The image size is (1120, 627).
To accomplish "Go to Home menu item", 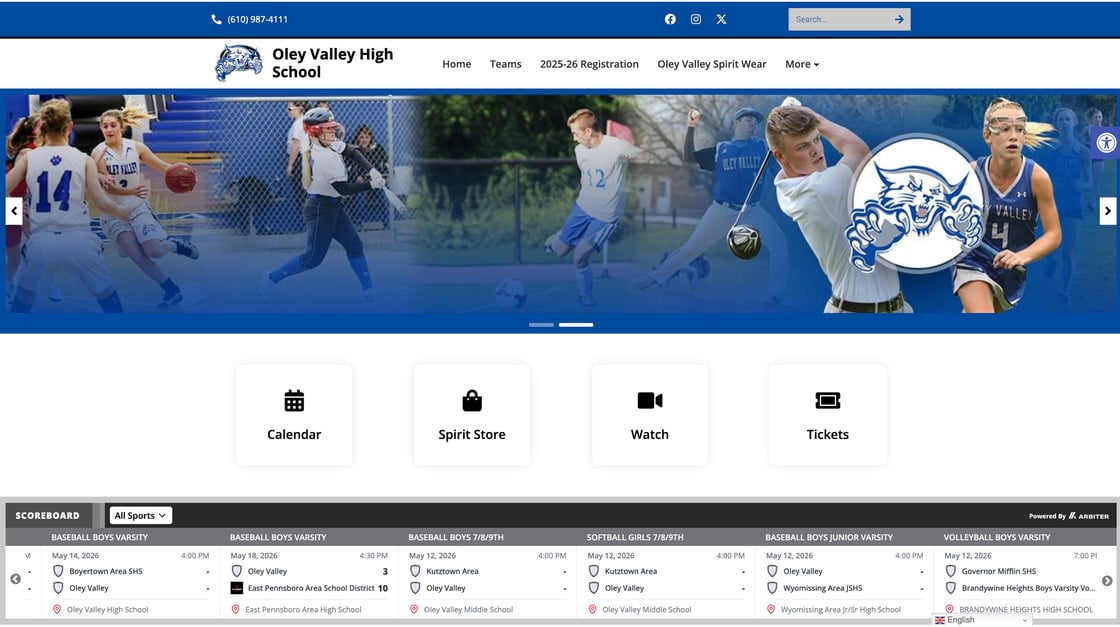I will pos(456,64).
